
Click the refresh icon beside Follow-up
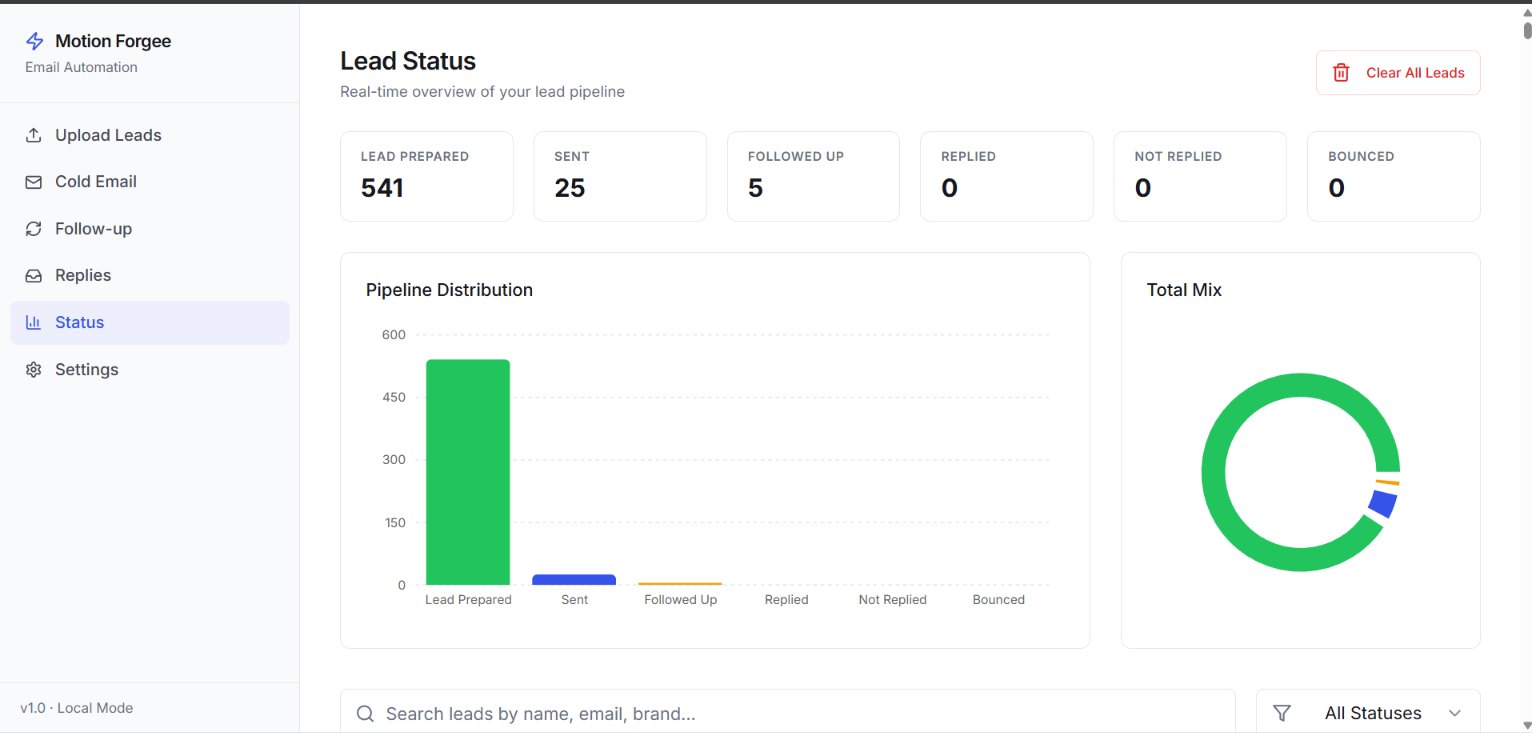pyautogui.click(x=34, y=229)
